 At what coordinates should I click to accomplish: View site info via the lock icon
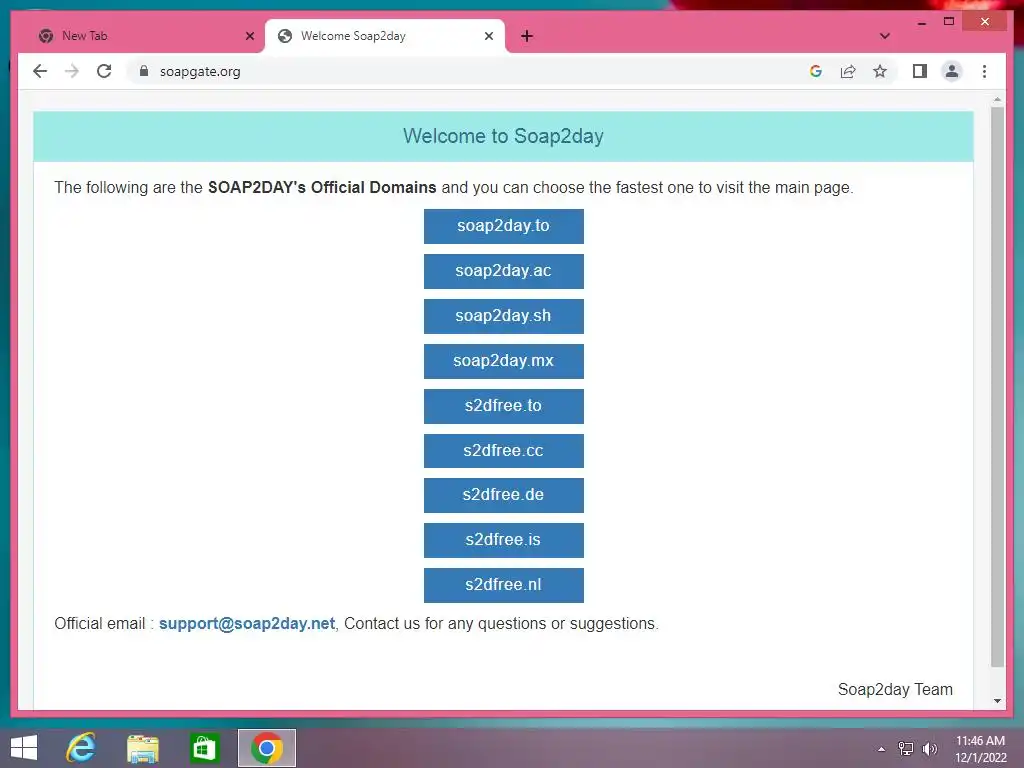(x=144, y=71)
